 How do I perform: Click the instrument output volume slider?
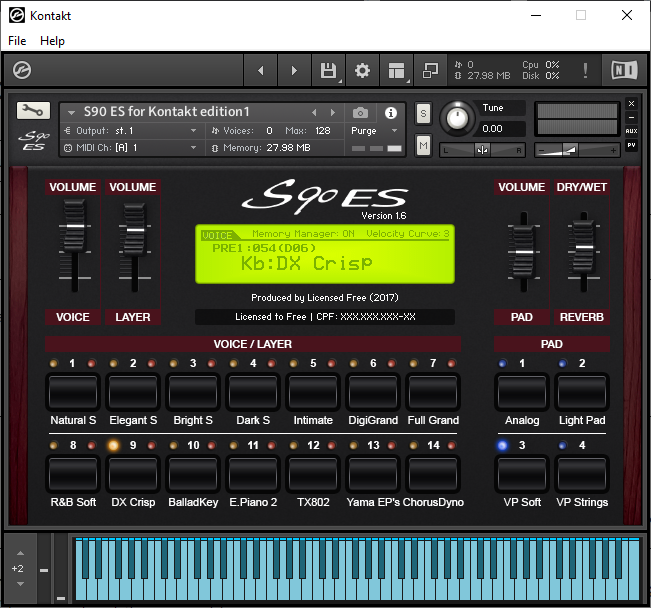click(577, 150)
